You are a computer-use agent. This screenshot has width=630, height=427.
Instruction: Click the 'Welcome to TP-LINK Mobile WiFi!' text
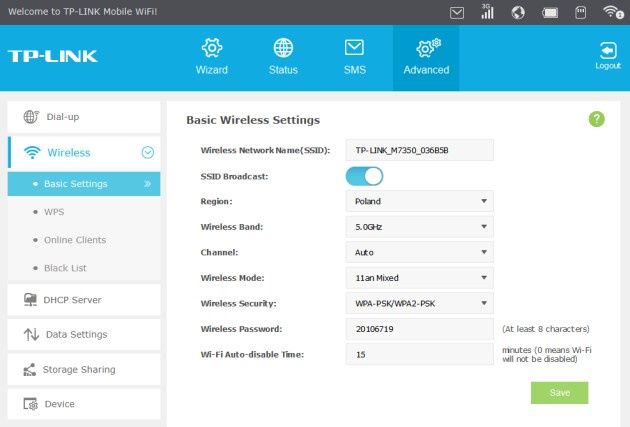[x=83, y=12]
